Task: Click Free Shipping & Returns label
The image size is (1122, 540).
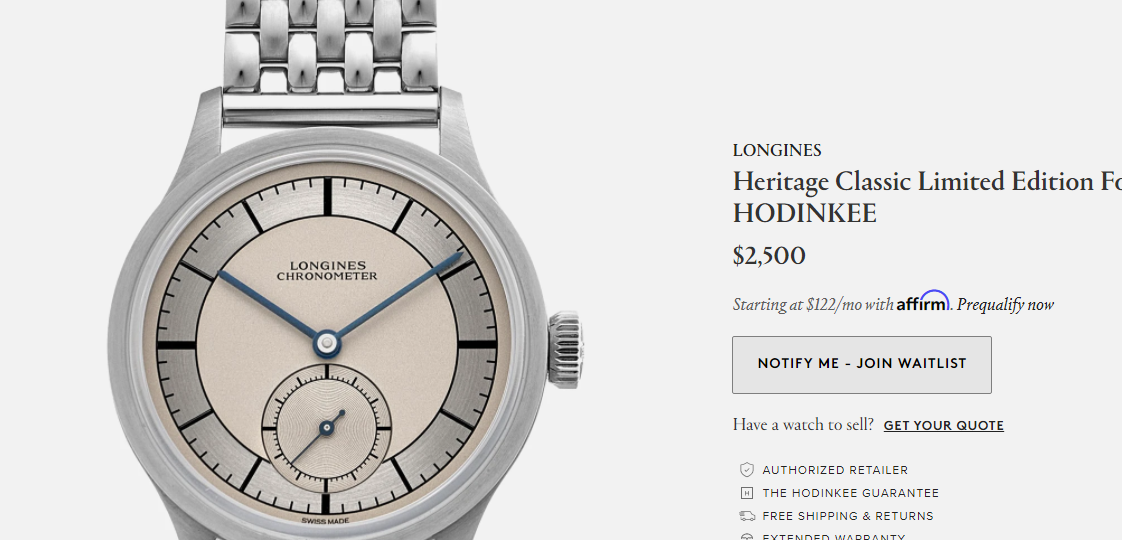Action: [848, 516]
